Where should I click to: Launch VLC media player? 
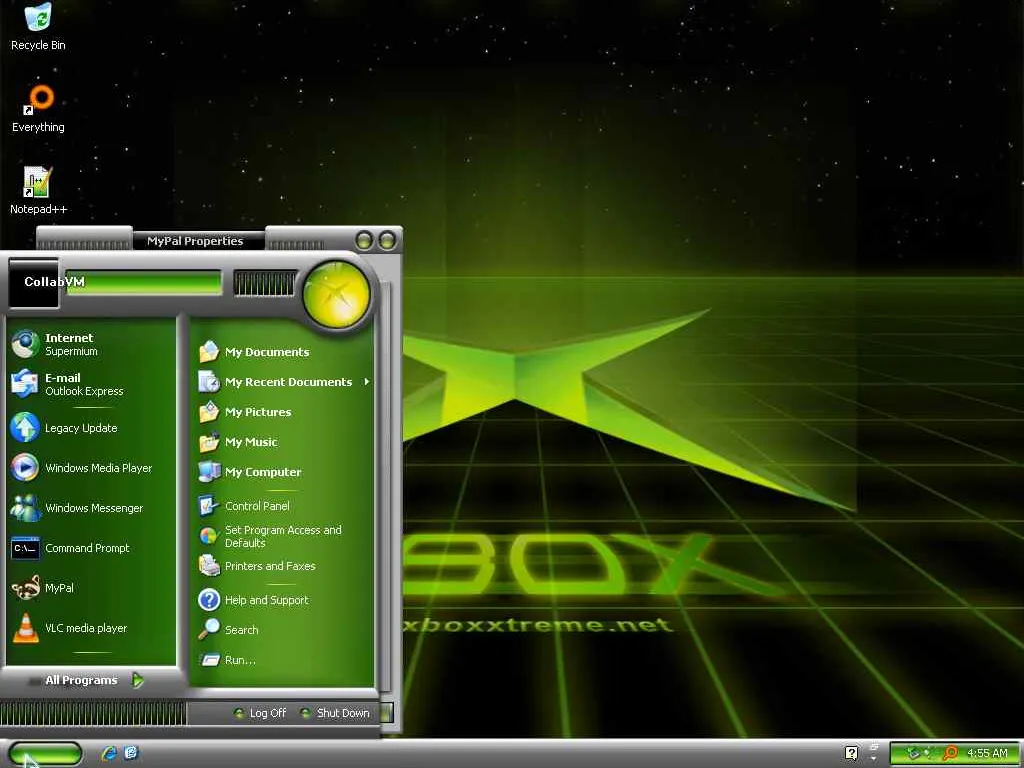pyautogui.click(x=91, y=628)
